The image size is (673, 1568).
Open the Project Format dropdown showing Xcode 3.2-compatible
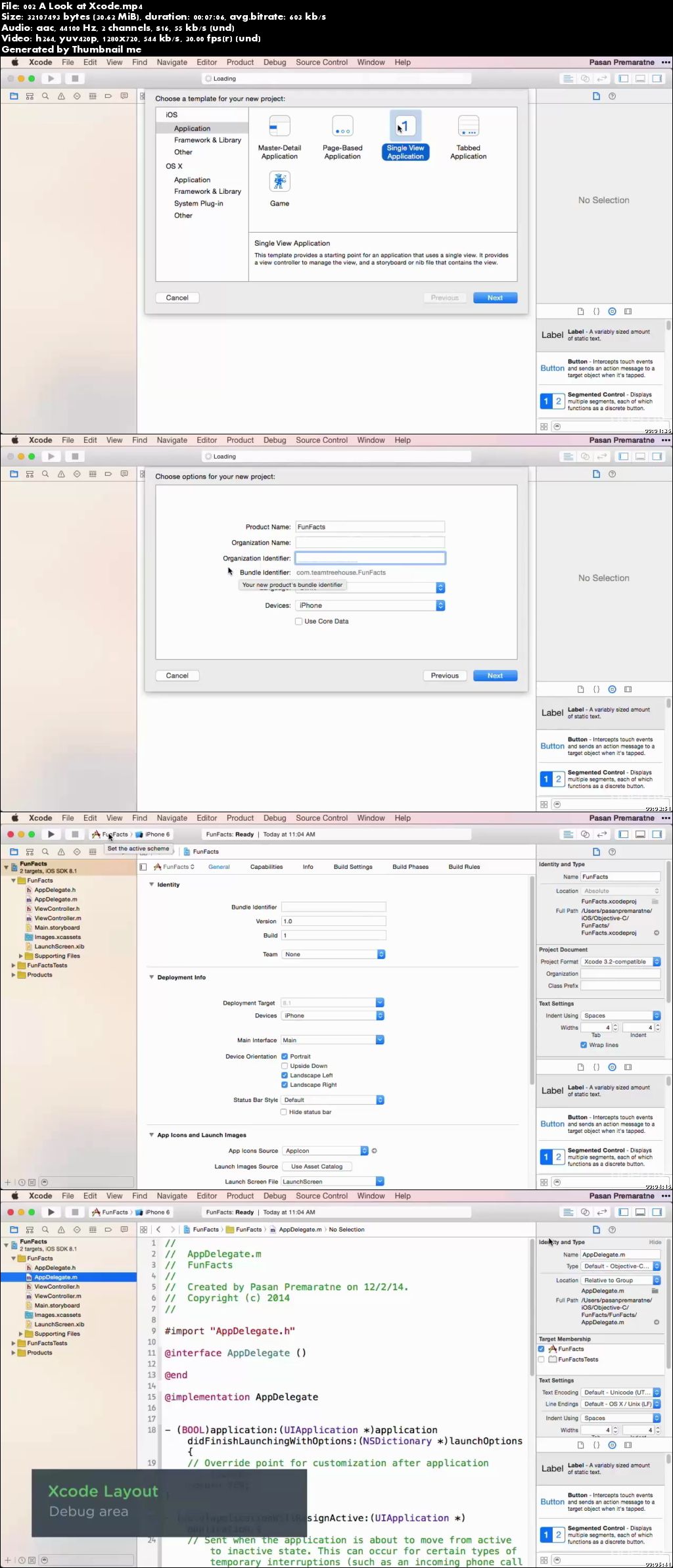pos(621,961)
